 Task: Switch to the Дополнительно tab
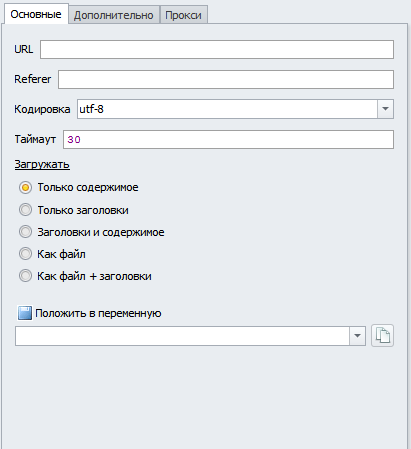114,15
